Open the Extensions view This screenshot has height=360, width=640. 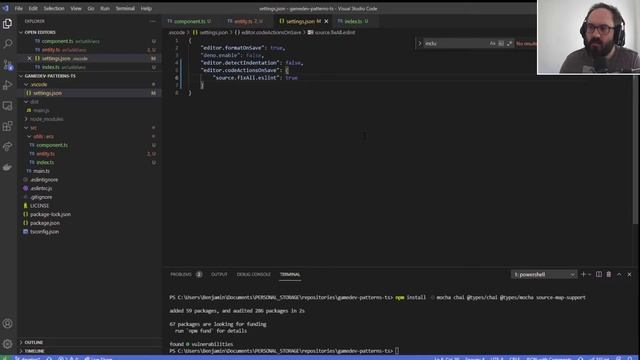(7, 126)
